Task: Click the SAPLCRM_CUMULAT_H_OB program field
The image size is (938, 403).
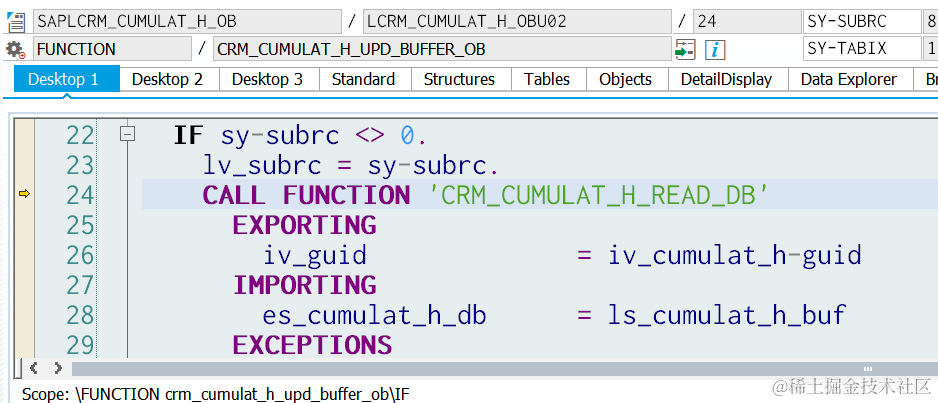Action: click(x=187, y=22)
